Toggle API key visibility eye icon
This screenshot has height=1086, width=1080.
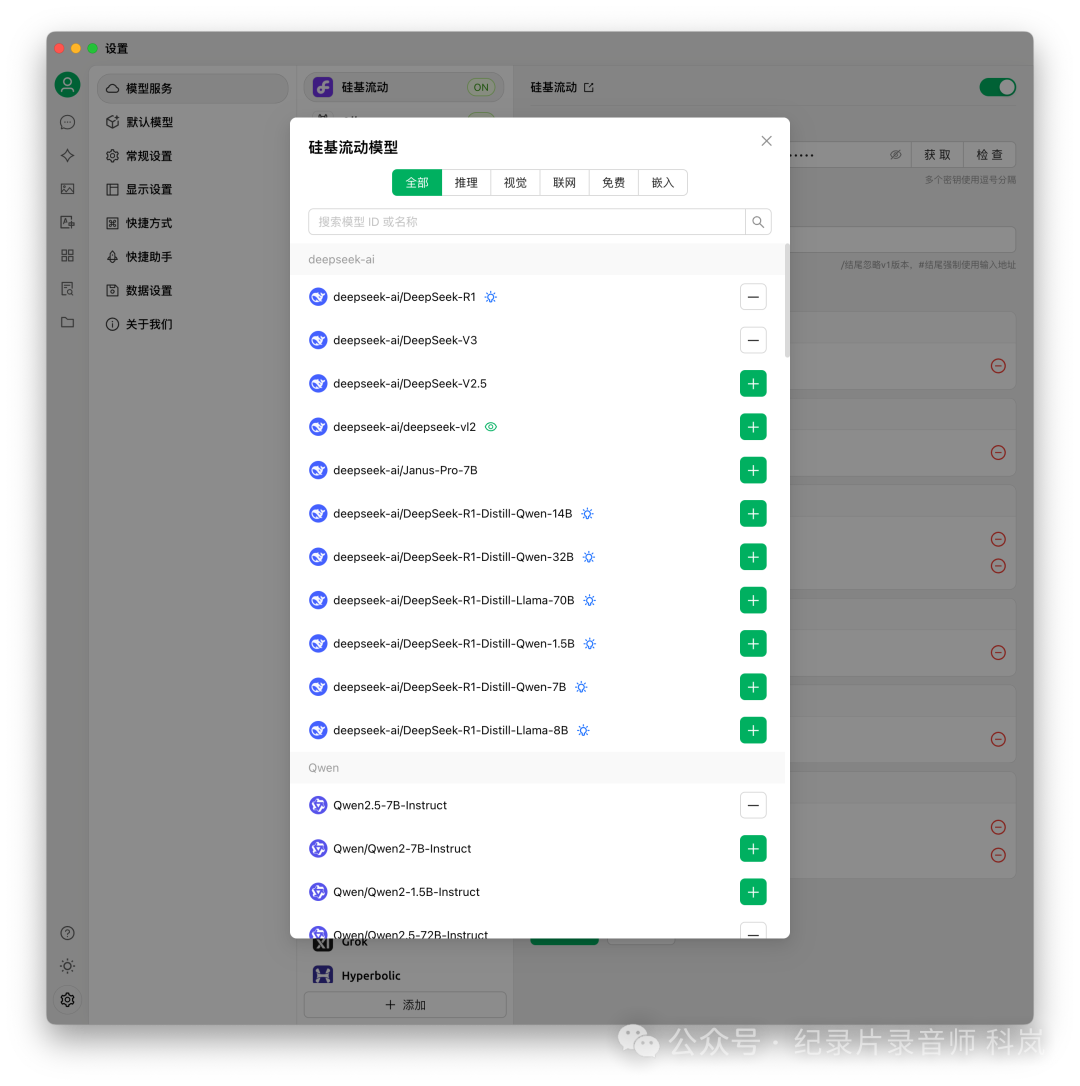[x=896, y=155]
